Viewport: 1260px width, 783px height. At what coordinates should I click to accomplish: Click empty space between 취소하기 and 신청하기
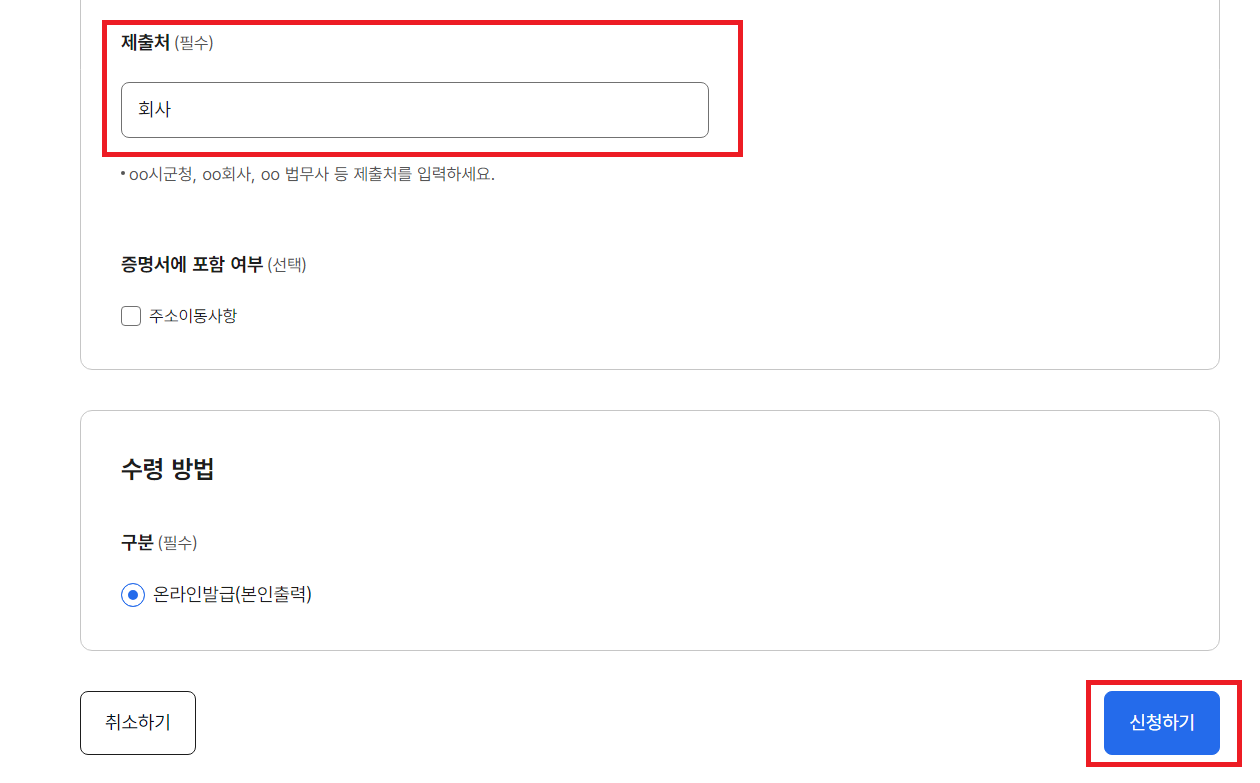coord(650,723)
